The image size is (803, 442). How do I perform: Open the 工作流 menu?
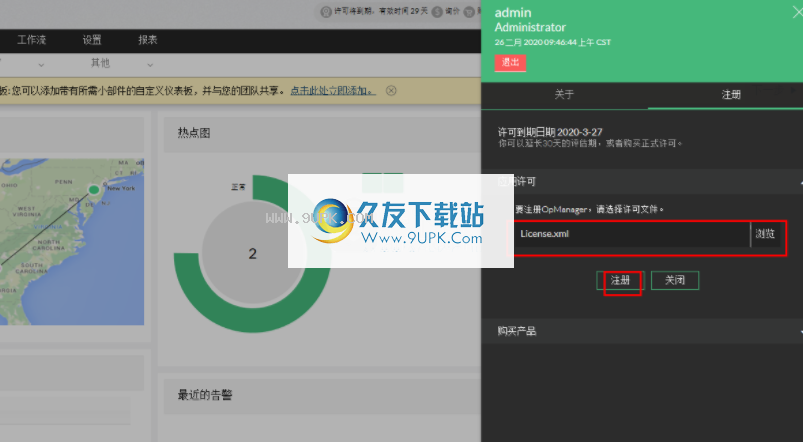32,40
